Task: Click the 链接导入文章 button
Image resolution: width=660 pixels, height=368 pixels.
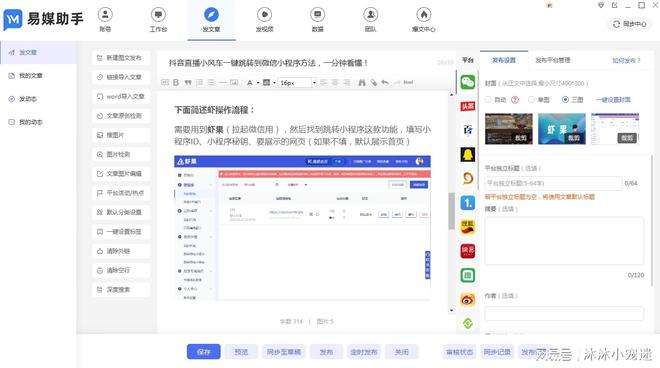Action: pos(121,77)
